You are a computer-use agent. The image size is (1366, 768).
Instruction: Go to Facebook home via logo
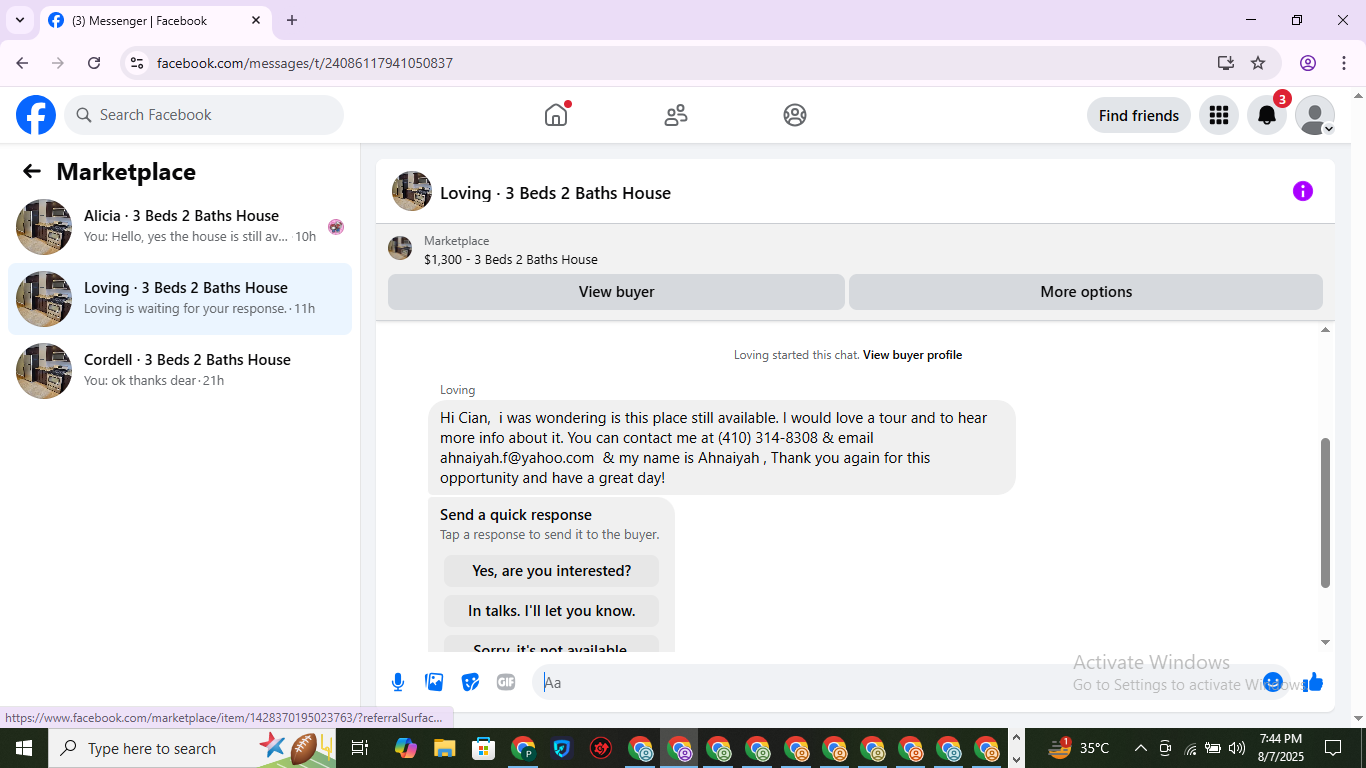(x=36, y=115)
